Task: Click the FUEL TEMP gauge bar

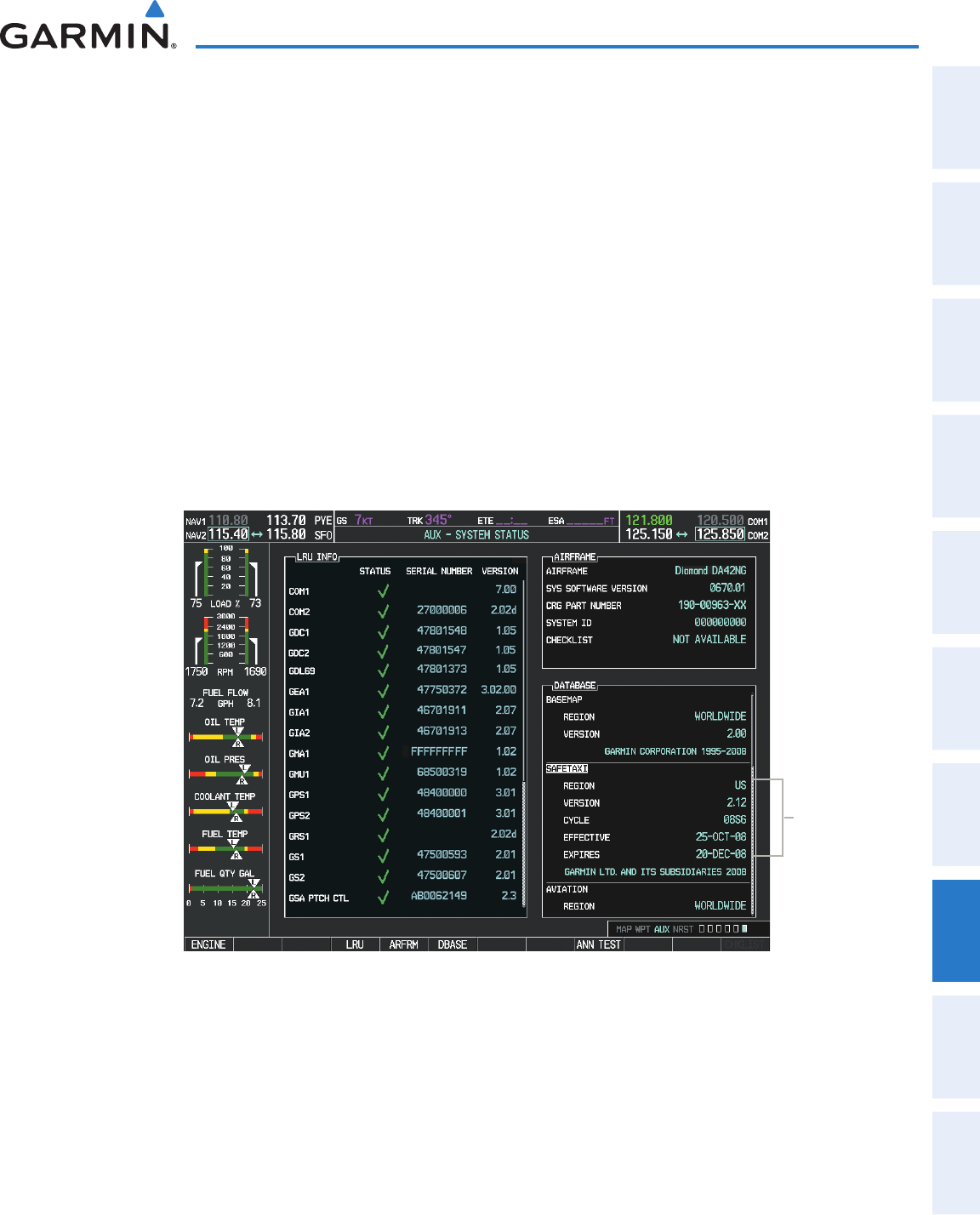Action: click(x=225, y=849)
